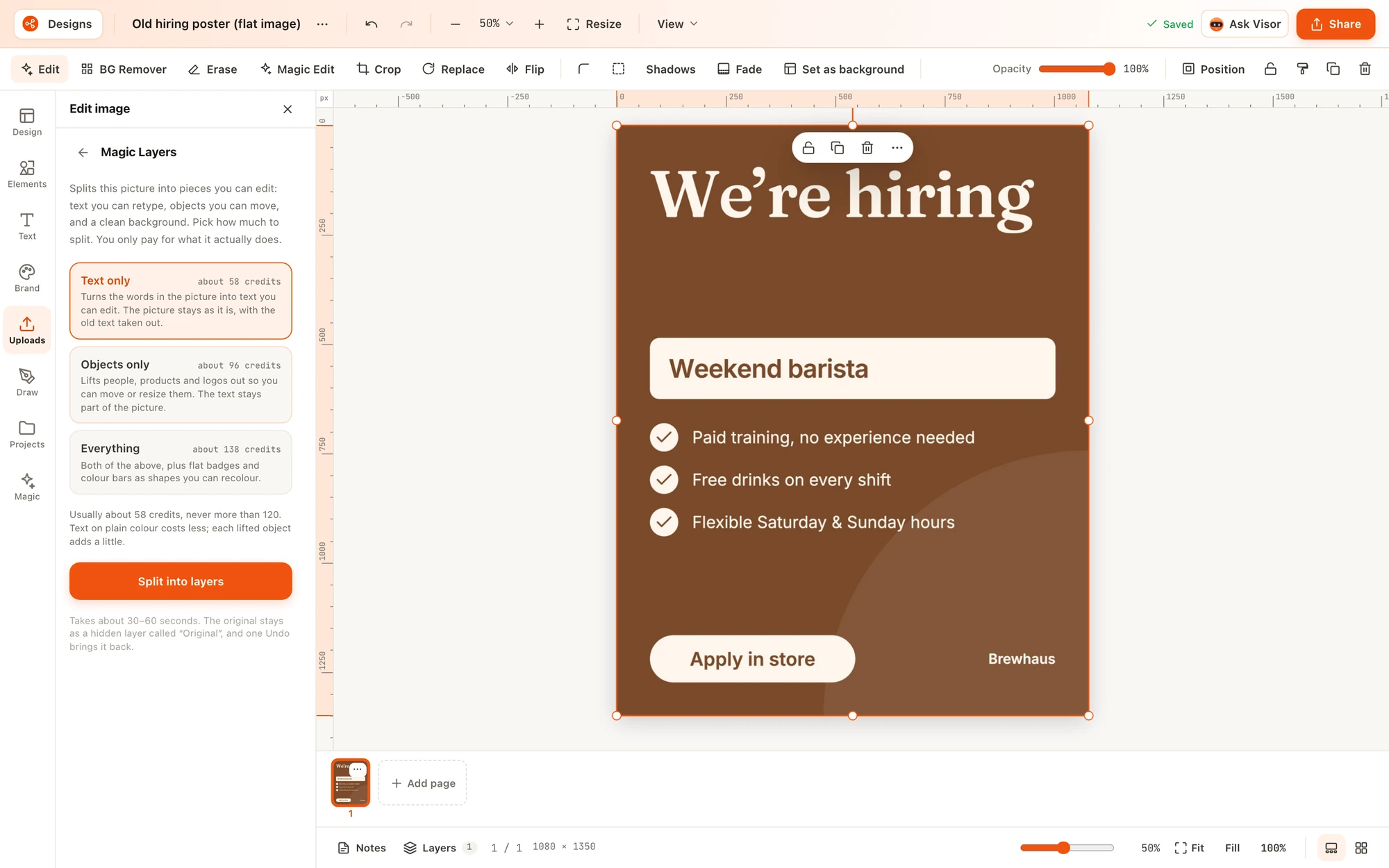The image size is (1389, 868).
Task: Select the rounded corner tool icon
Action: 583,69
